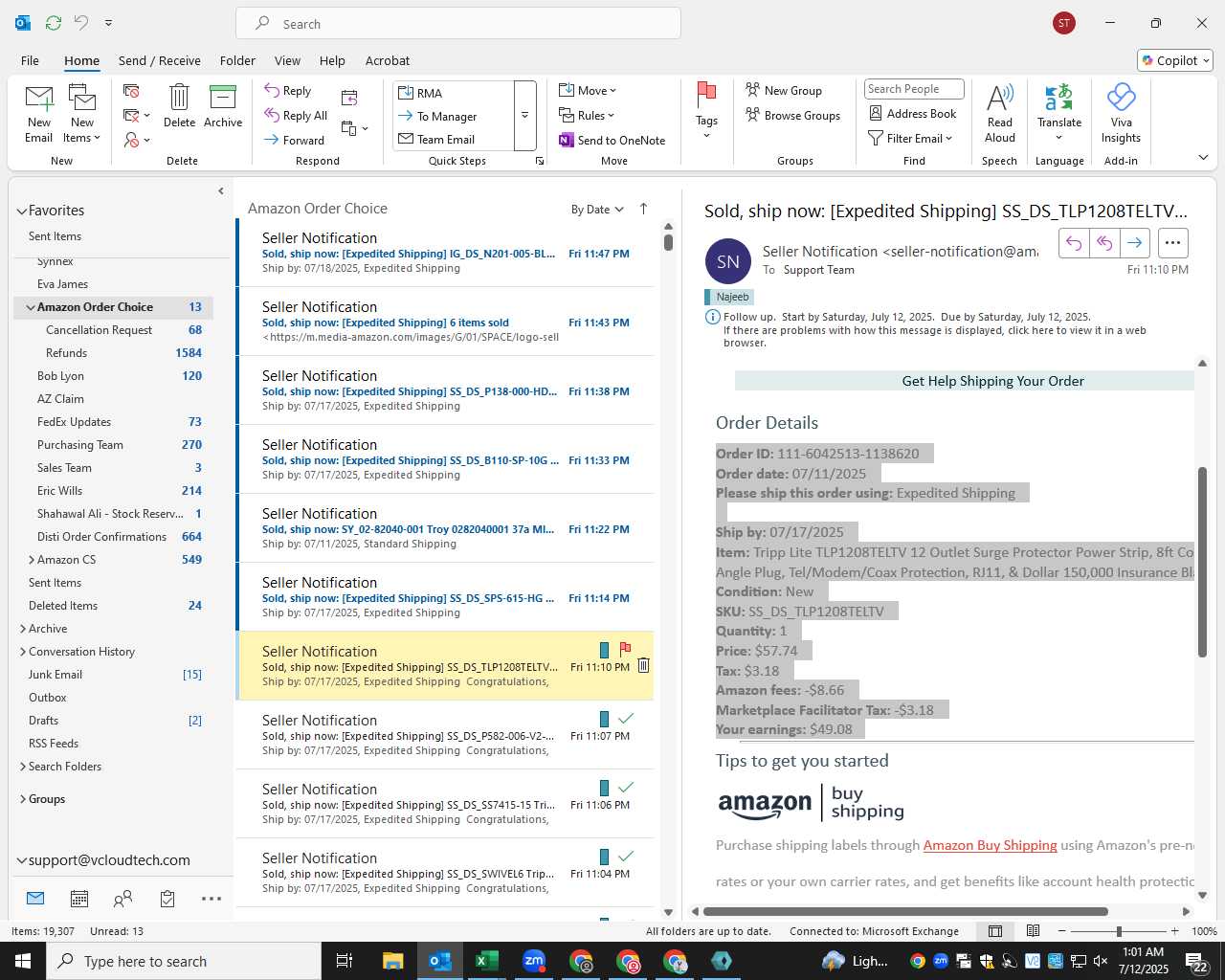The width and height of the screenshot is (1225, 980).
Task: Open the Filter Email dropdown
Action: (x=910, y=138)
